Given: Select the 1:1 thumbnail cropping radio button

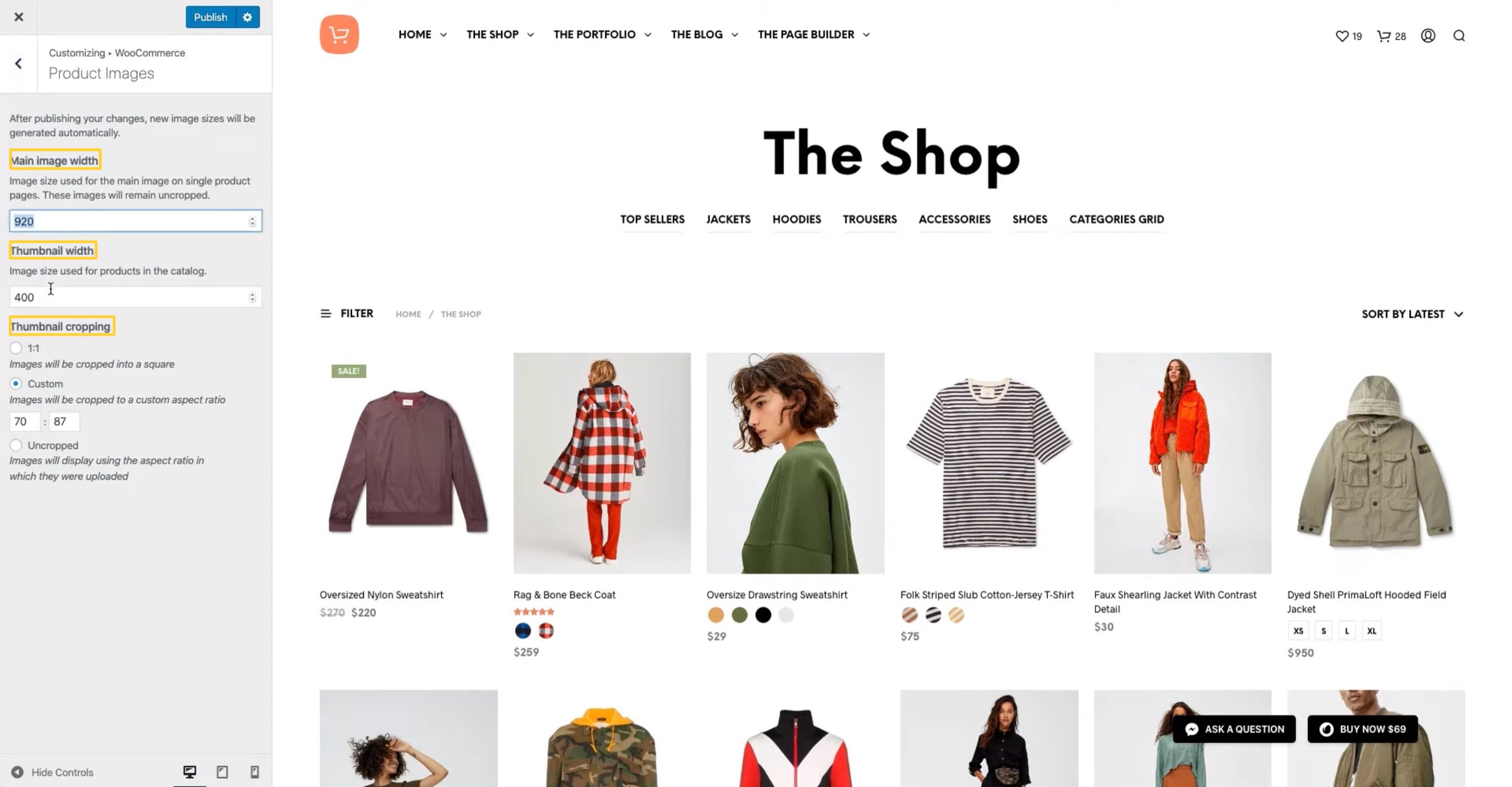Looking at the screenshot, I should (x=16, y=348).
